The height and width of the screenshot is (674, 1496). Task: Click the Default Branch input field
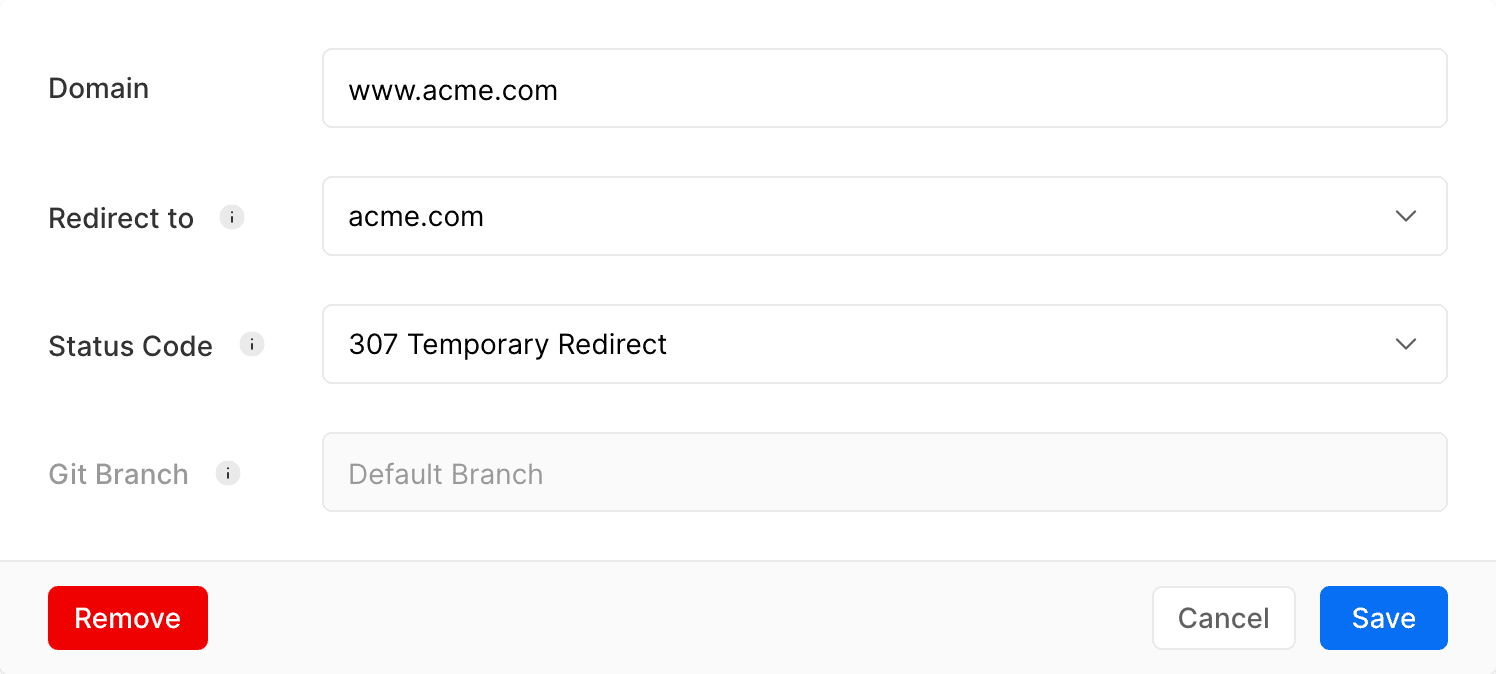coord(884,472)
